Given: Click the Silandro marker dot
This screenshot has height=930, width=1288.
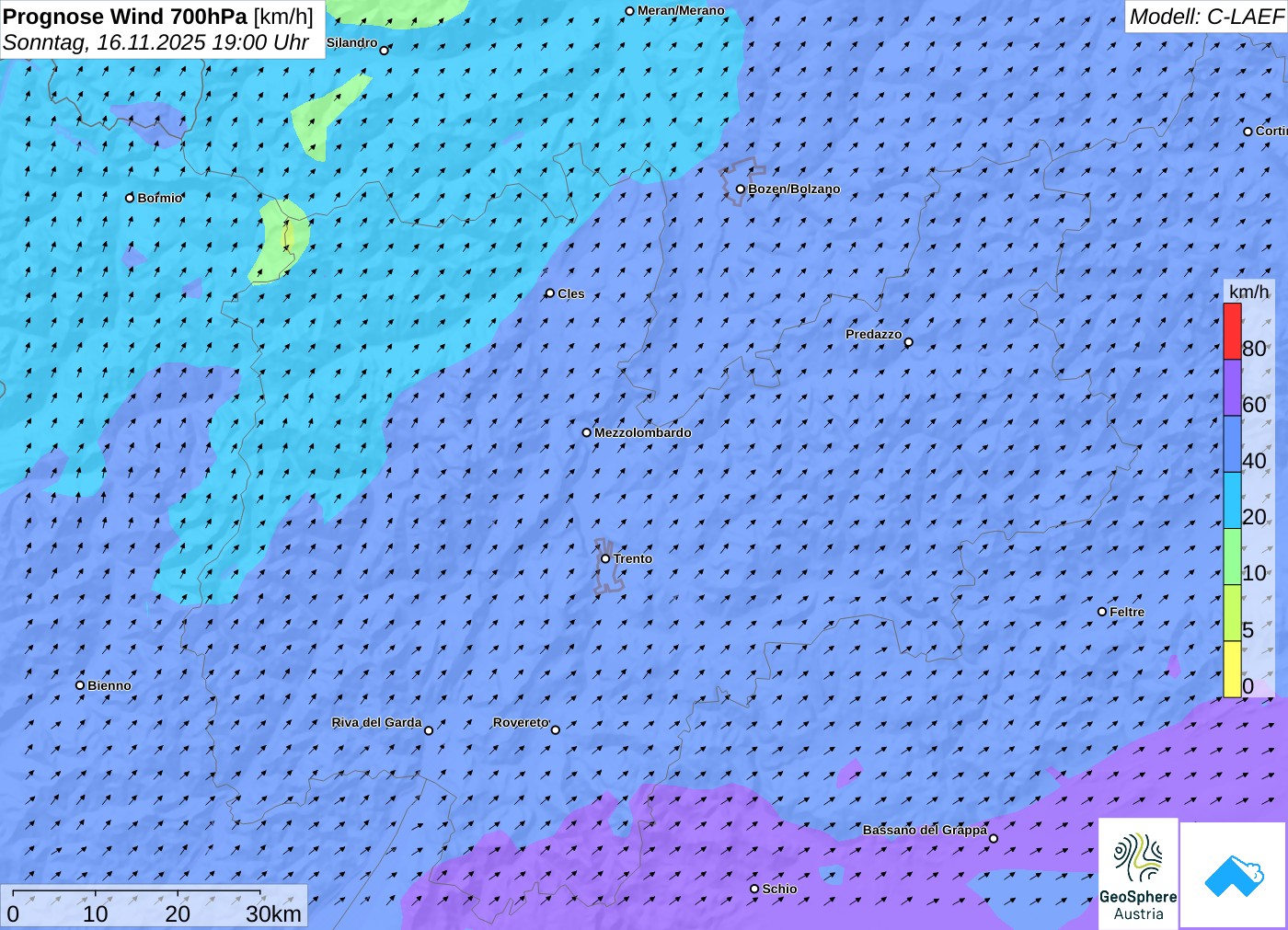Looking at the screenshot, I should 385,51.
